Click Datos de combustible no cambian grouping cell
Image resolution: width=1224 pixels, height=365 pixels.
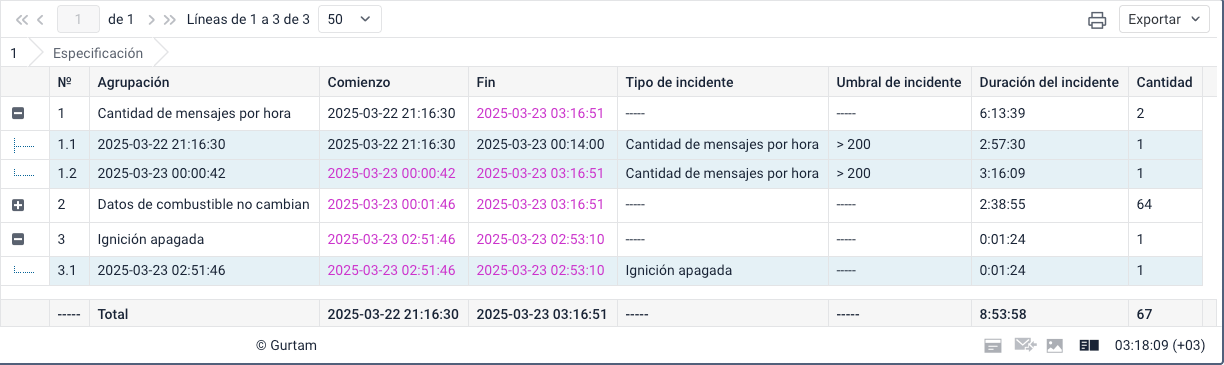click(x=203, y=204)
